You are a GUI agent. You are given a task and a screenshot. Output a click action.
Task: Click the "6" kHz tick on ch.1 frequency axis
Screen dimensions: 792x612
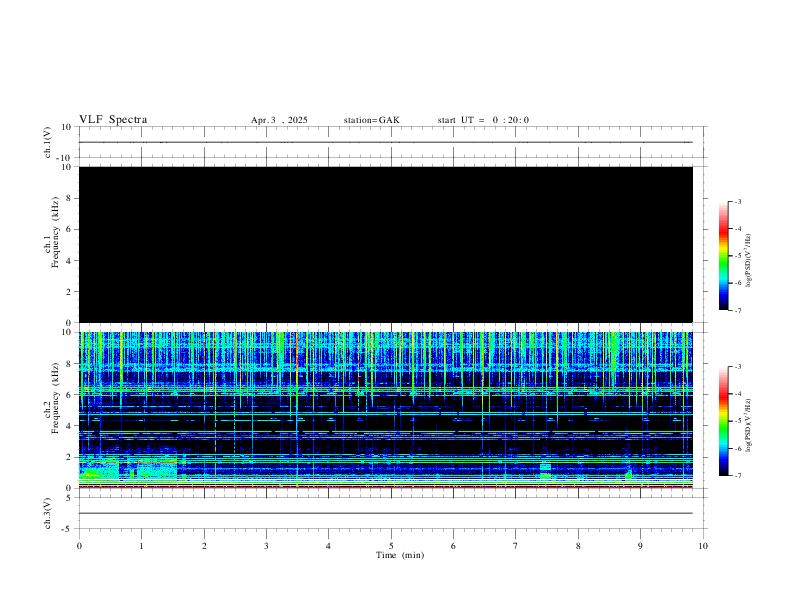click(69, 229)
